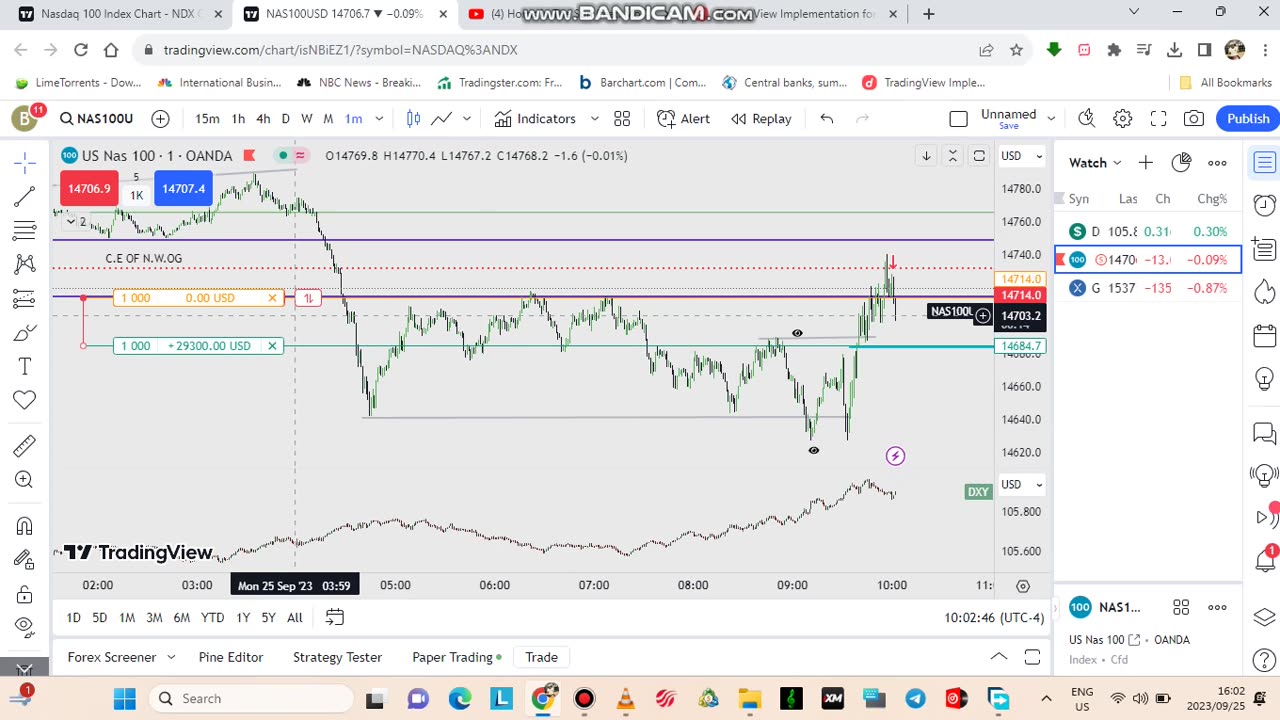Viewport: 1280px width, 720px height.
Task: Open the layout grid selector
Action: pos(622,118)
